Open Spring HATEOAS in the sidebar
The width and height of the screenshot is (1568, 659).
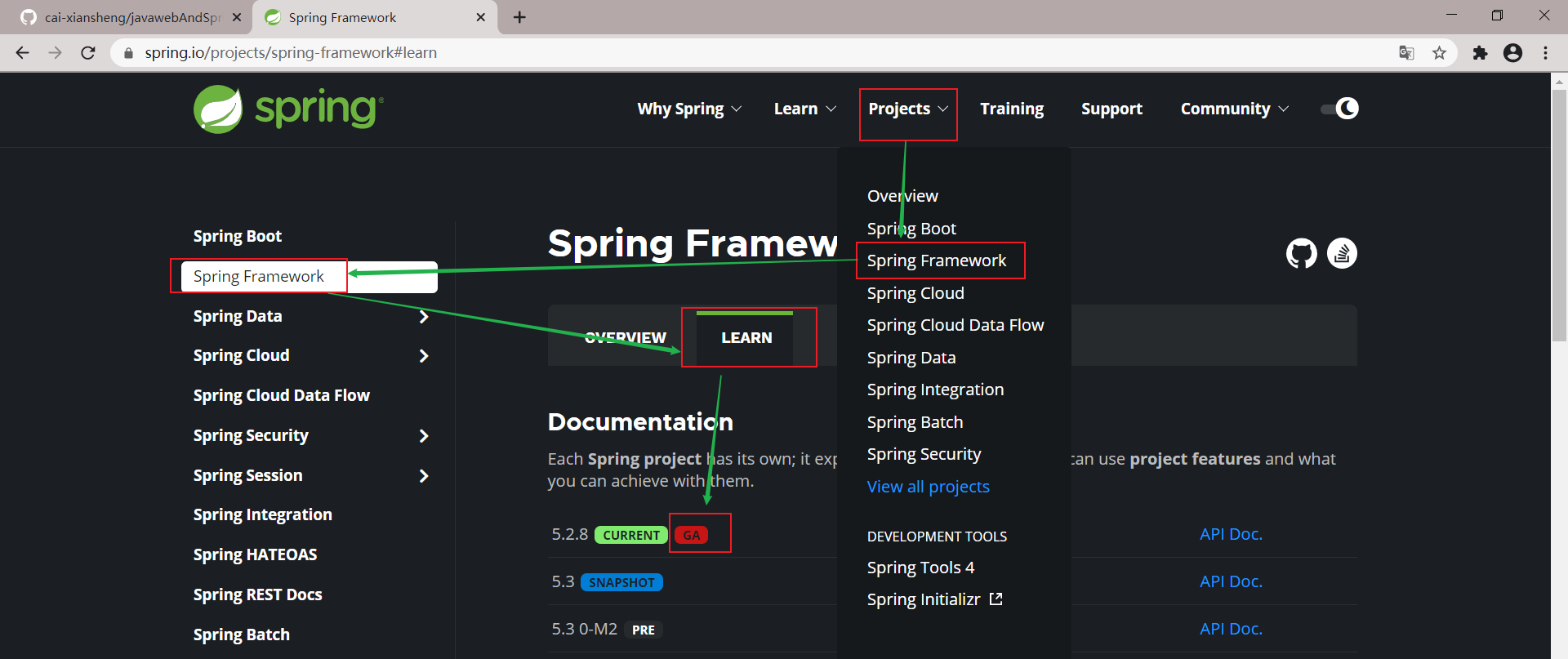255,554
